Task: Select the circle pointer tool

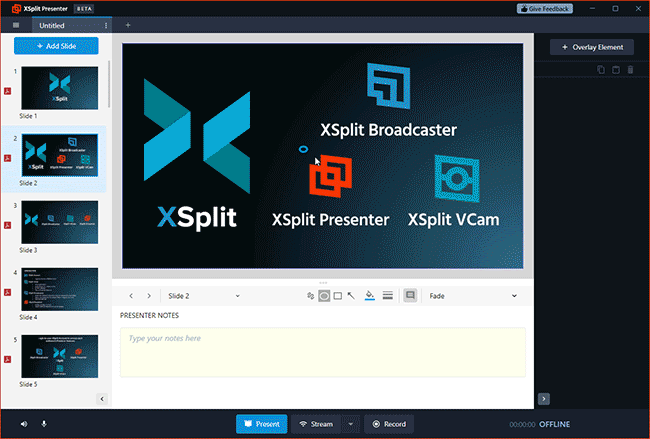Action: [324, 296]
